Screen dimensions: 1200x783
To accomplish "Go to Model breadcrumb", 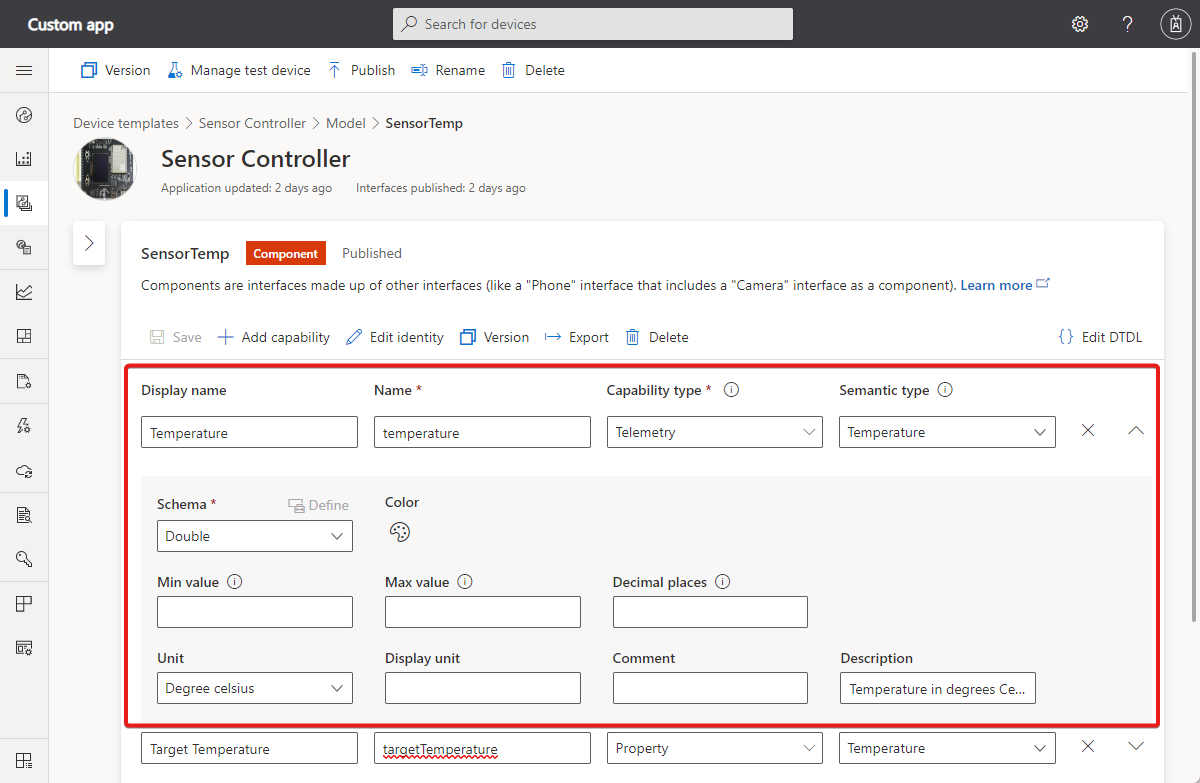I will click(346, 123).
